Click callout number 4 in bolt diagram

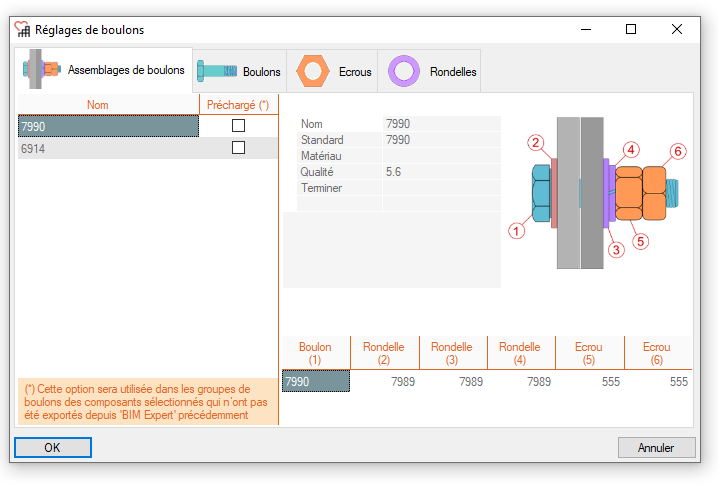tap(630, 151)
